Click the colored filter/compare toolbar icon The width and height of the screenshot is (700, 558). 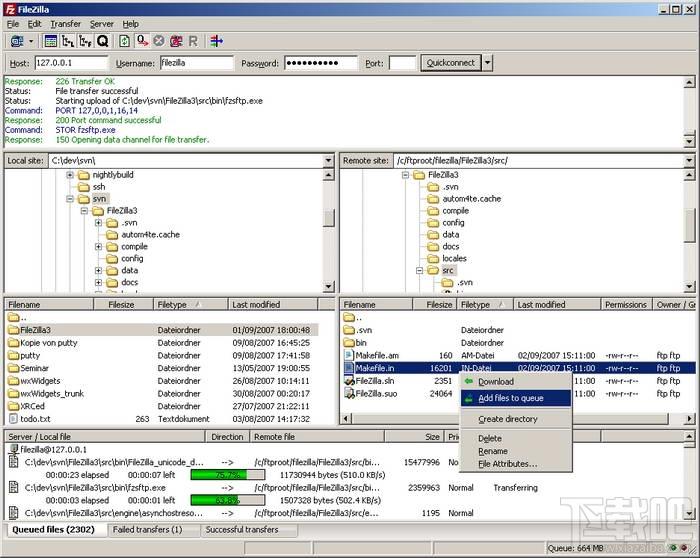(217, 41)
